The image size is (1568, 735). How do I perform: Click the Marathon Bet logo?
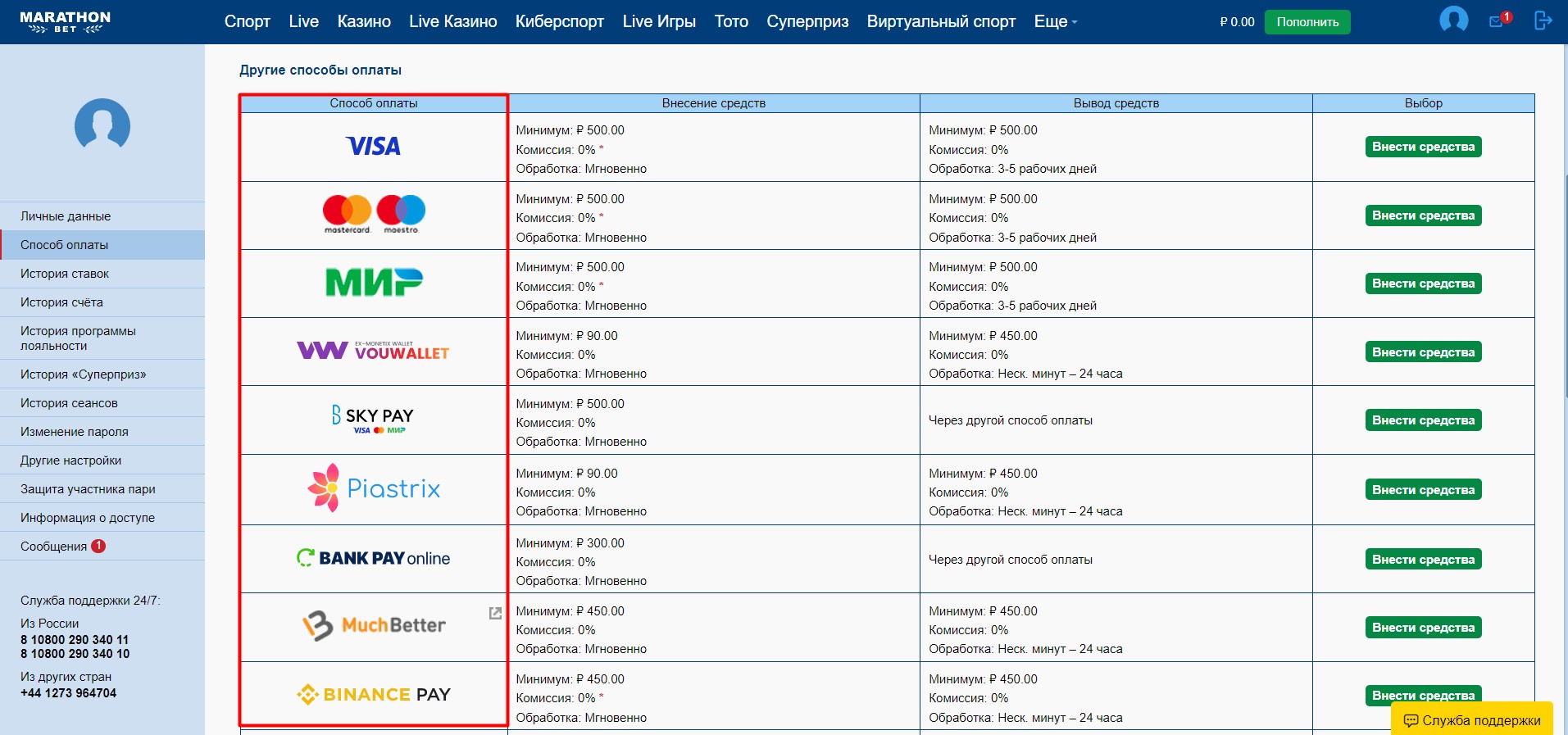(x=65, y=22)
